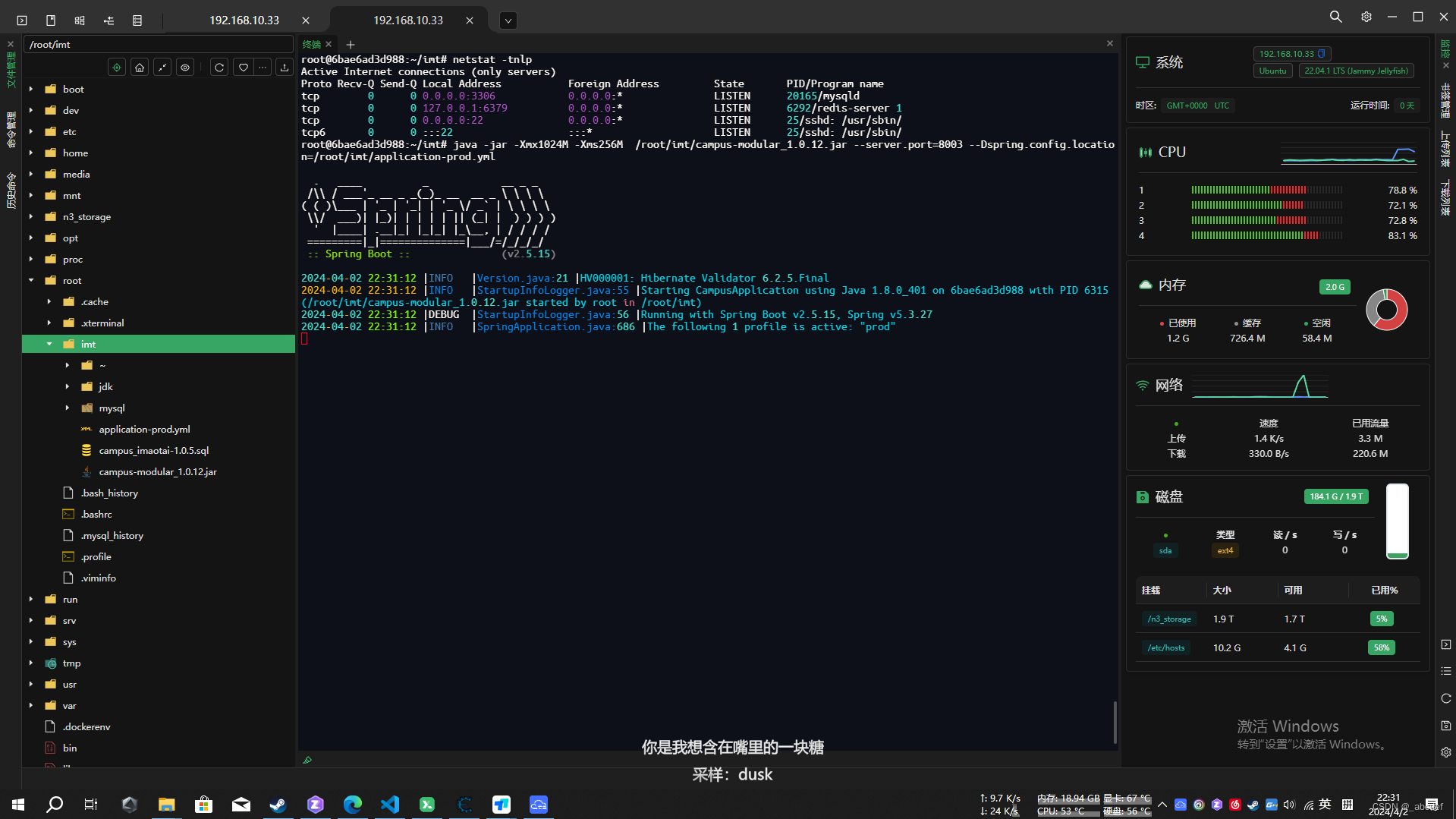Click the disk usage vertical bar
Image resolution: width=1456 pixels, height=819 pixels.
1398,521
